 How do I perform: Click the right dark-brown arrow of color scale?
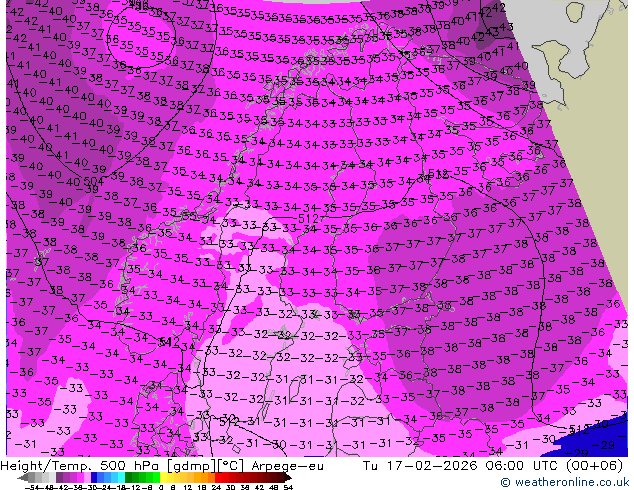pos(288,478)
